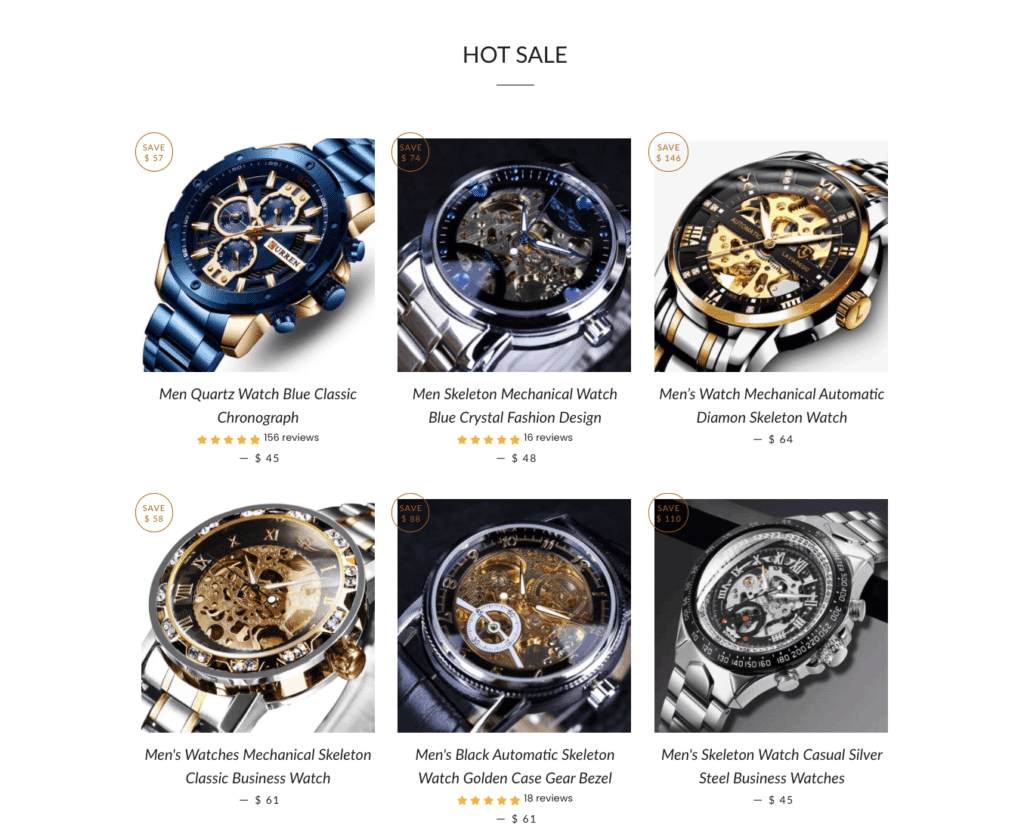1024x834 pixels.
Task: Click the SAVE $ 146 badge
Action: point(668,152)
